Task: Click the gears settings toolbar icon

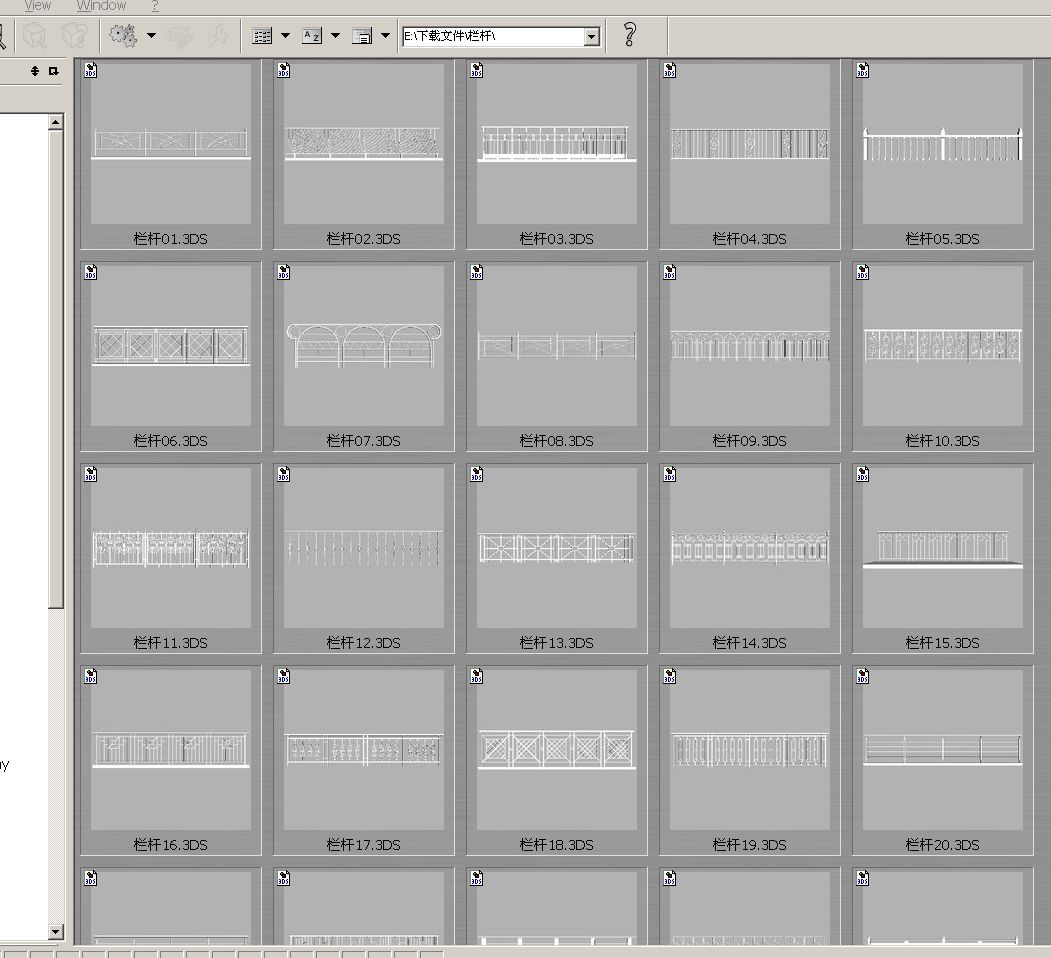Action: (123, 35)
